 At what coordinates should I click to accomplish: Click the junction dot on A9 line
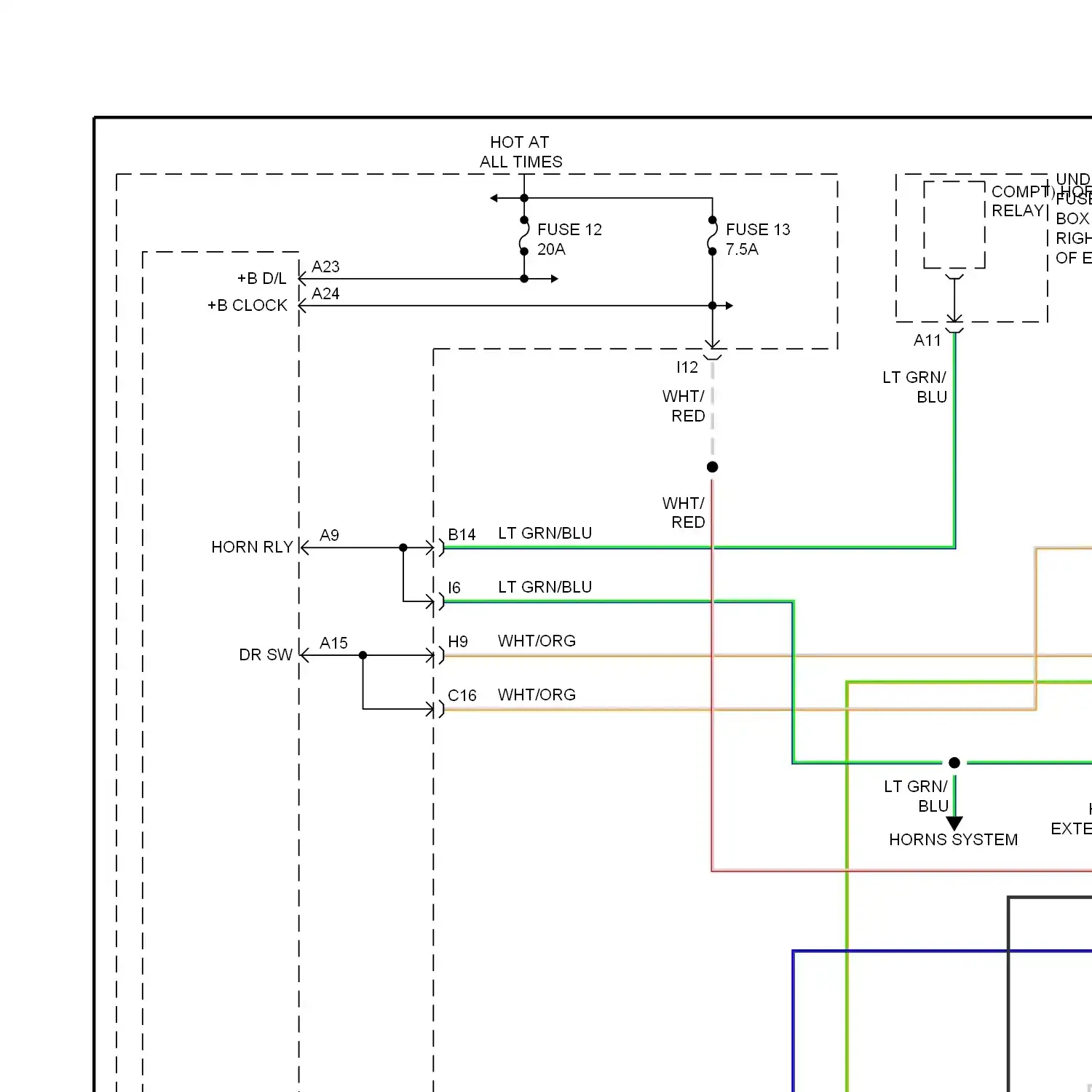[x=403, y=547]
